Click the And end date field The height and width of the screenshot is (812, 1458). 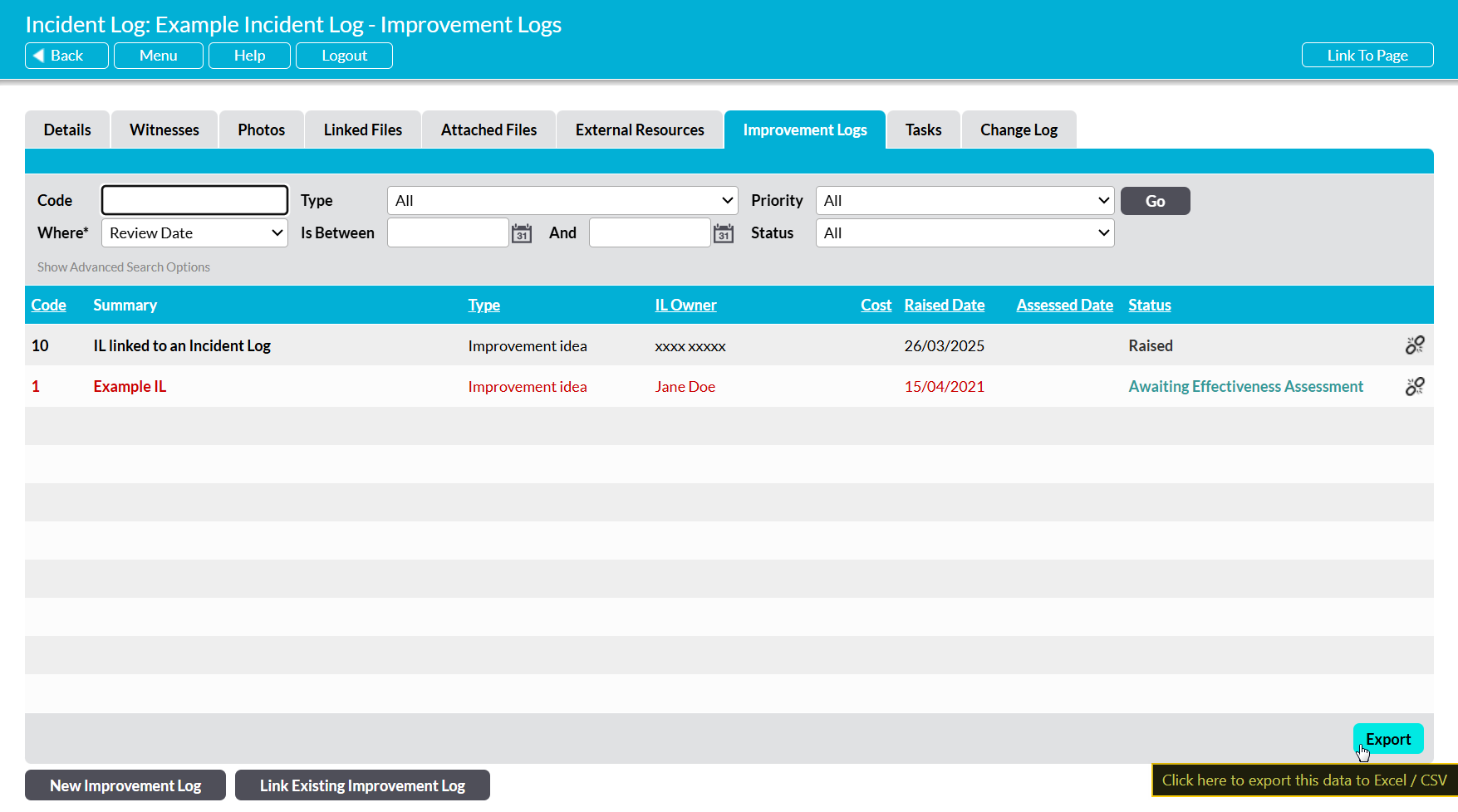[650, 232]
